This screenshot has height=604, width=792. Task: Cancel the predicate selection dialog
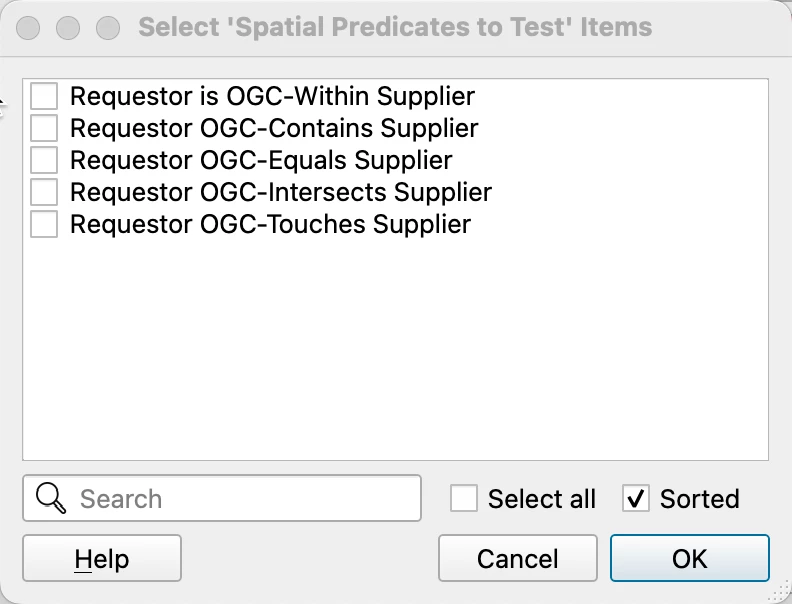click(x=518, y=558)
